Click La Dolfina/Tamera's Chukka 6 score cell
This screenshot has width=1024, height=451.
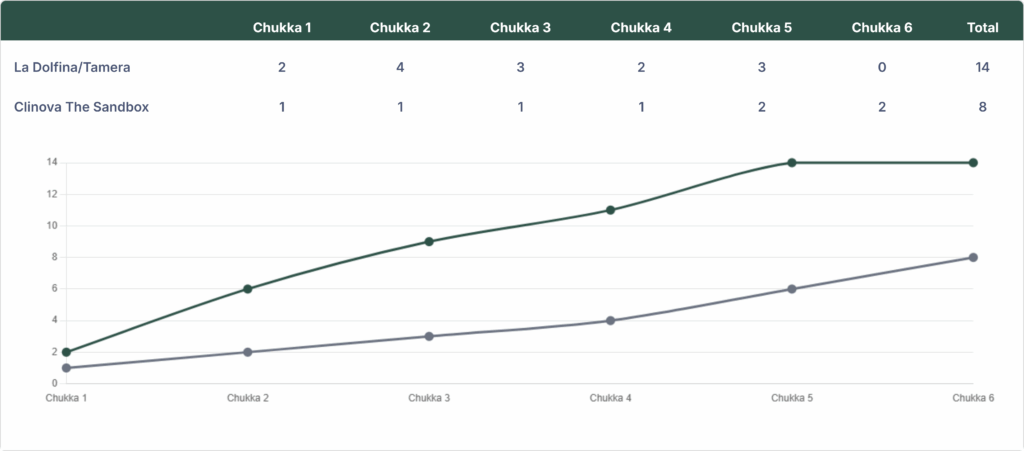click(881, 67)
